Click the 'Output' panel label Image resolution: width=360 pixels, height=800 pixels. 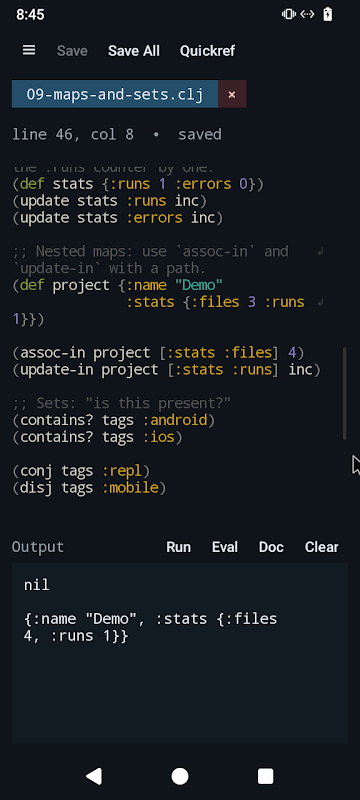(38, 547)
